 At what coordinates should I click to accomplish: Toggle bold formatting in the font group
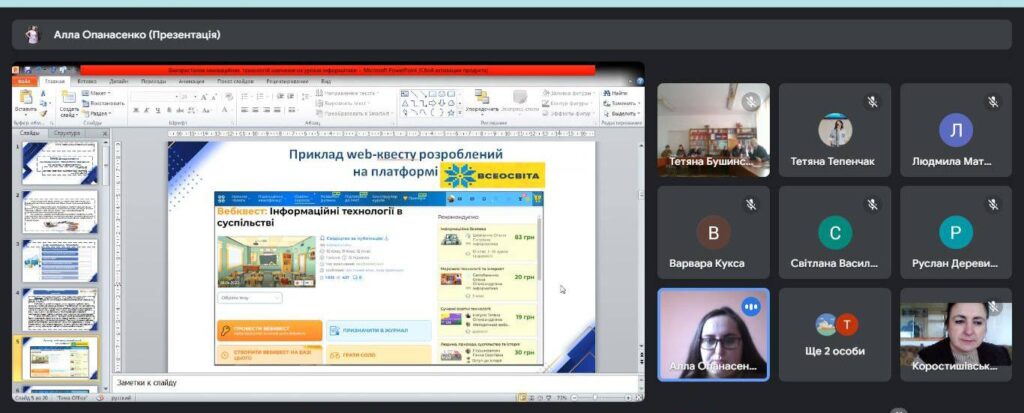tap(135, 110)
